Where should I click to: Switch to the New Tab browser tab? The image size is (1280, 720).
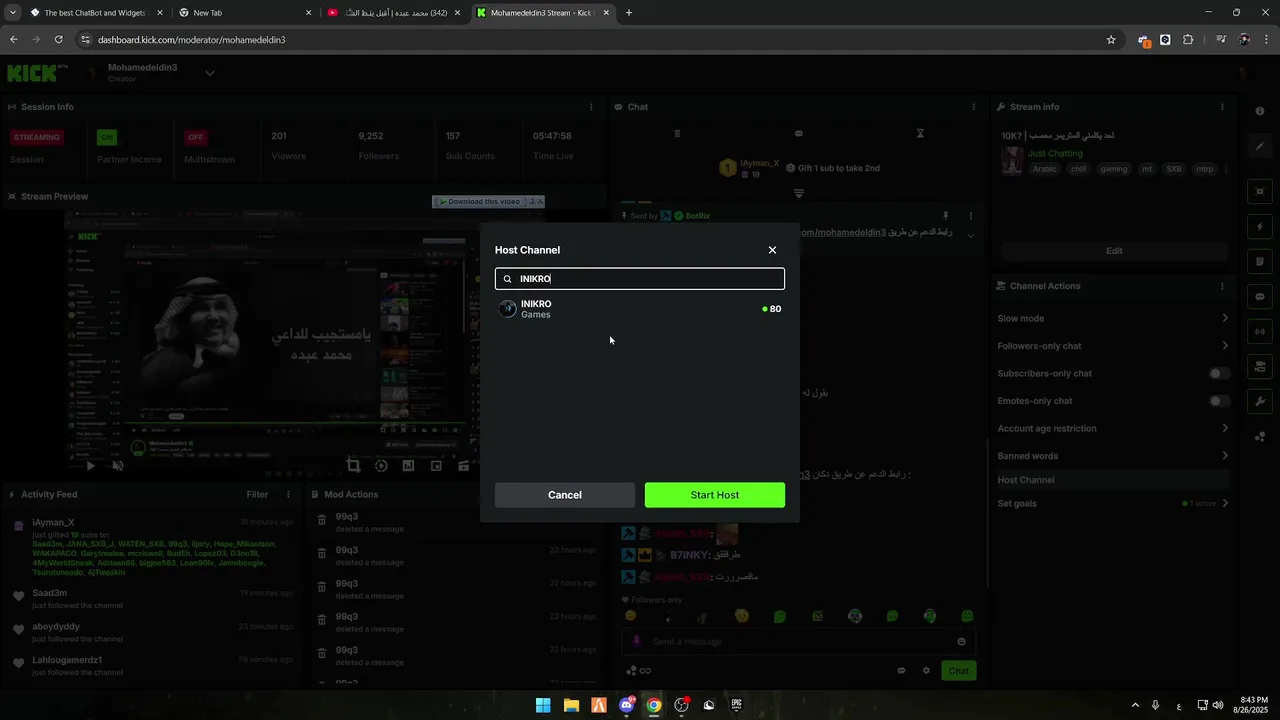[x=244, y=13]
